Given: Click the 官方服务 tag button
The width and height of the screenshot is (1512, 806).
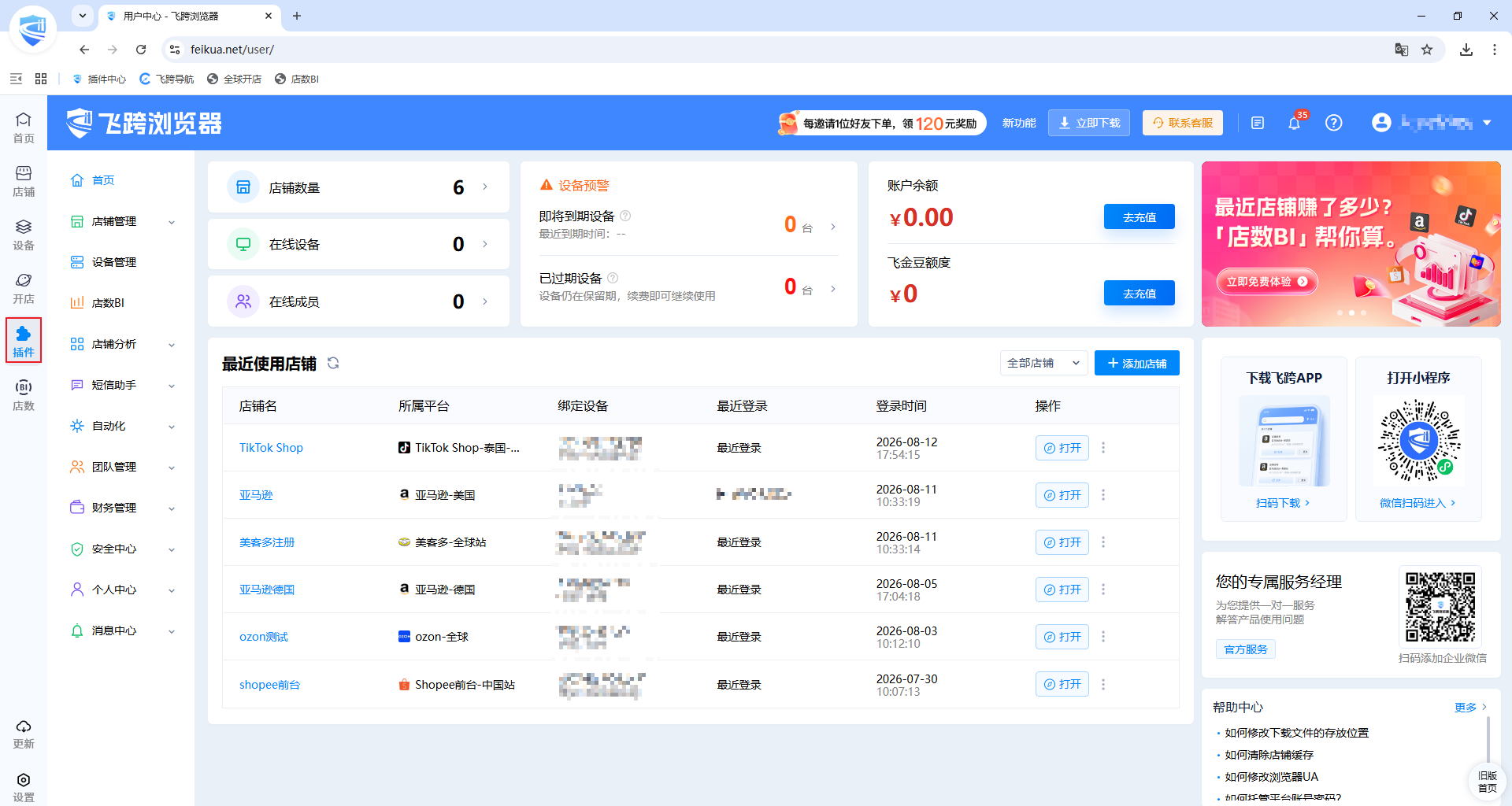Looking at the screenshot, I should 1246,649.
